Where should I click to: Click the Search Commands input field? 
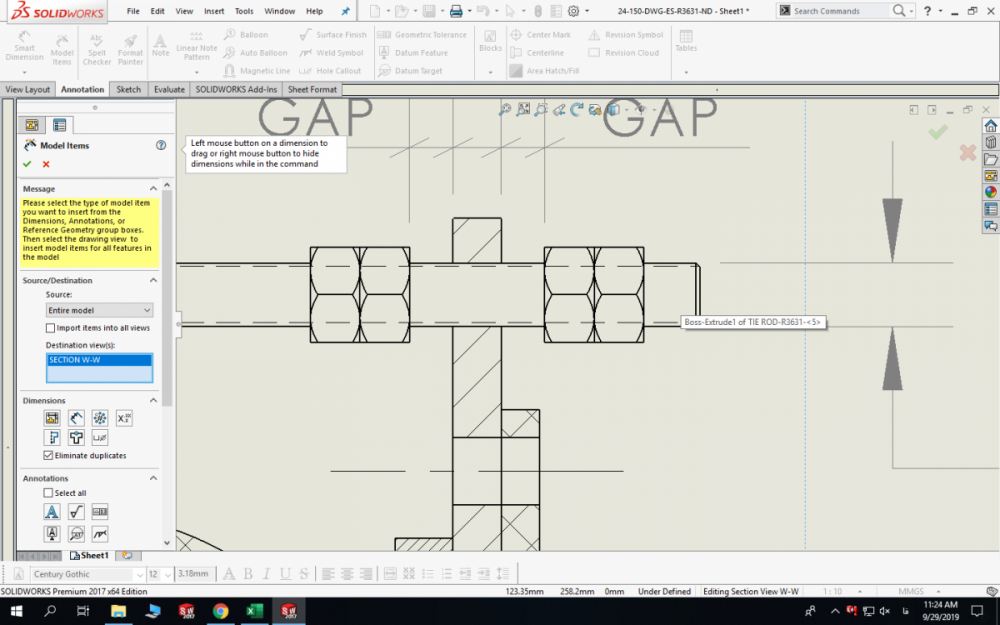[838, 11]
